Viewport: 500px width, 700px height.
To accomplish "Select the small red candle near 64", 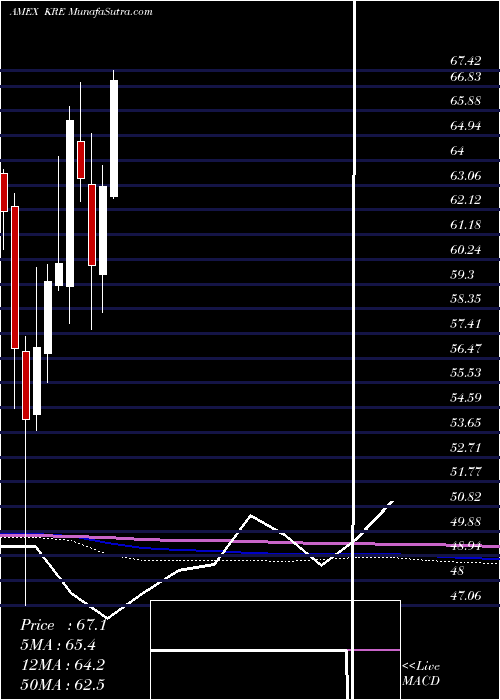I will pos(81,160).
